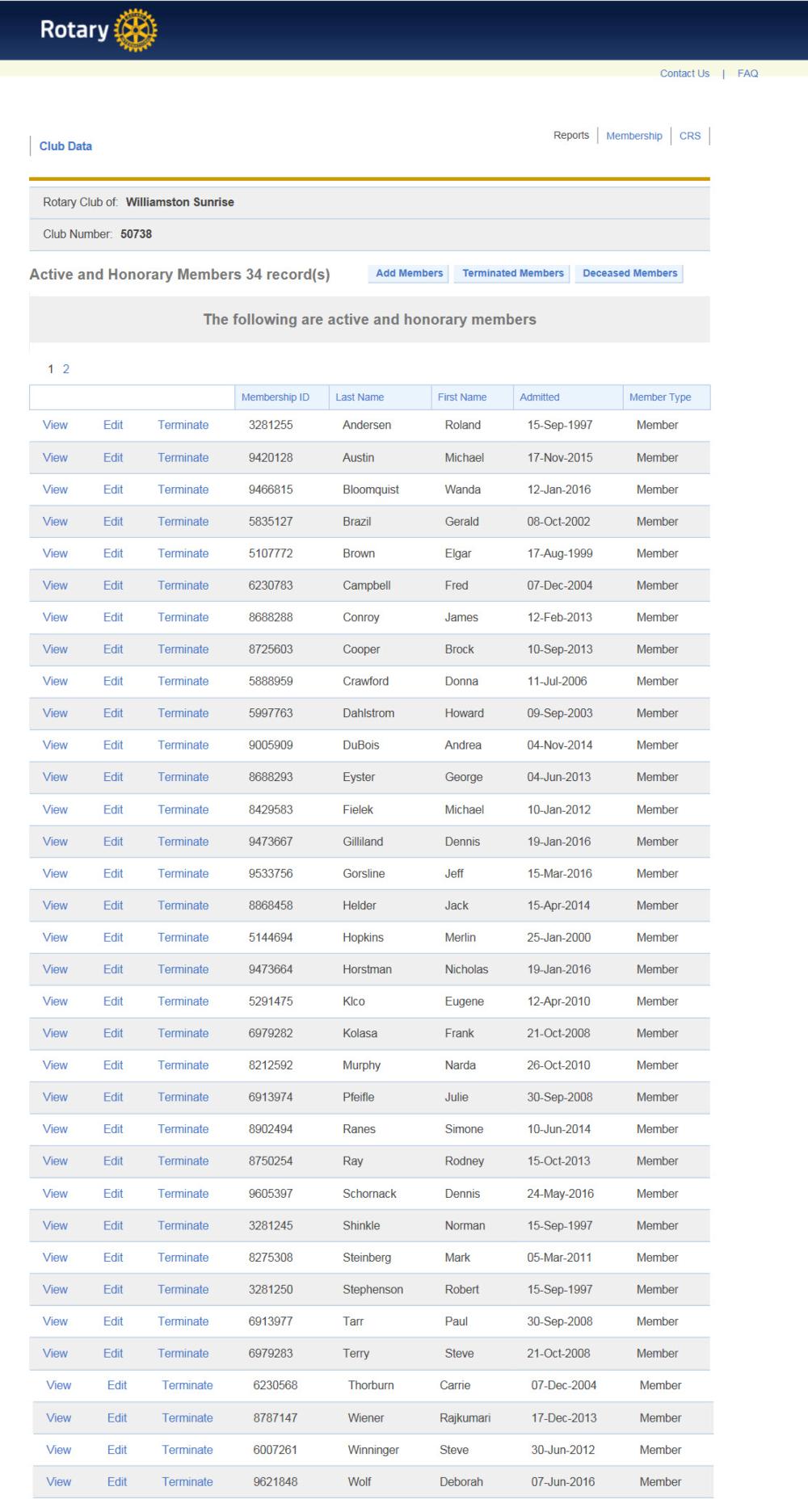Terminate Mark Steinberg's membership
This screenshot has width=808, height=1512.
point(183,1258)
